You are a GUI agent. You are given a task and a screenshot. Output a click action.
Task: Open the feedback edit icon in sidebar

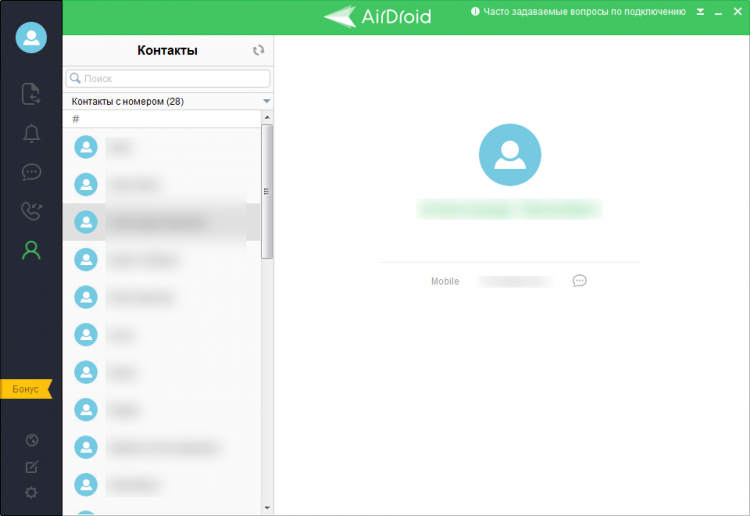click(x=32, y=467)
